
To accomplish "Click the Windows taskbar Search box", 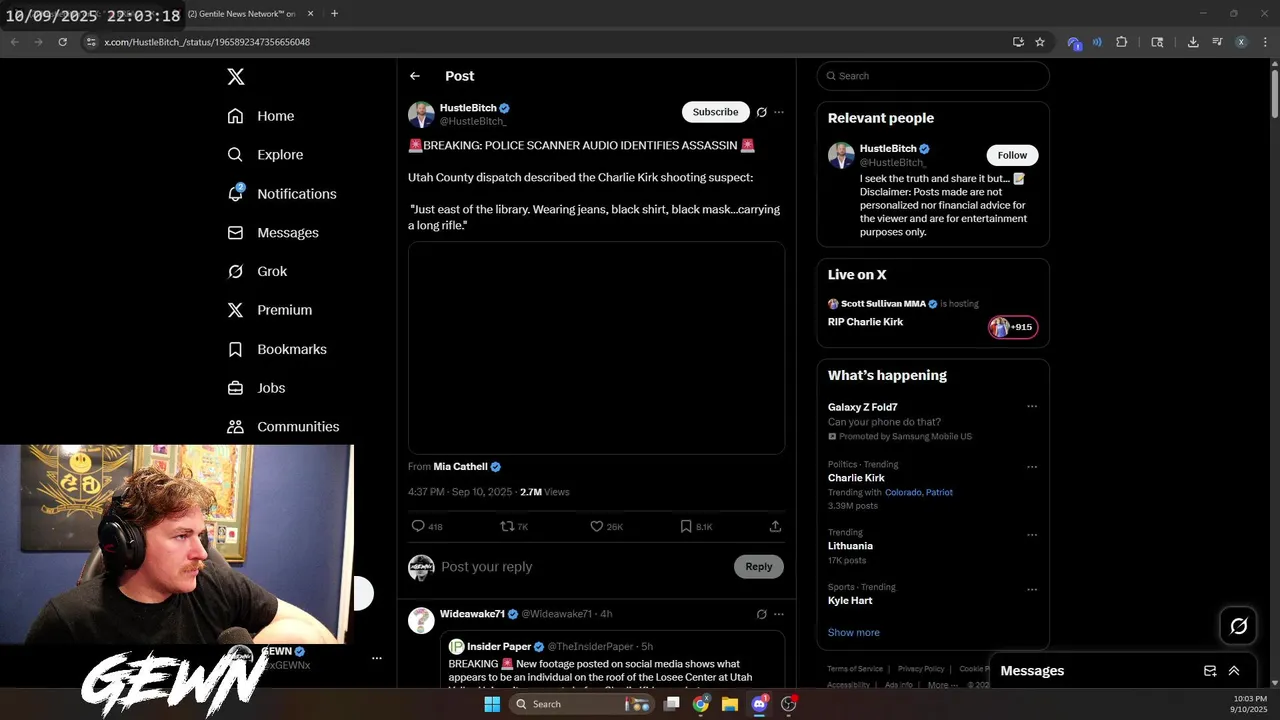I will tap(583, 704).
